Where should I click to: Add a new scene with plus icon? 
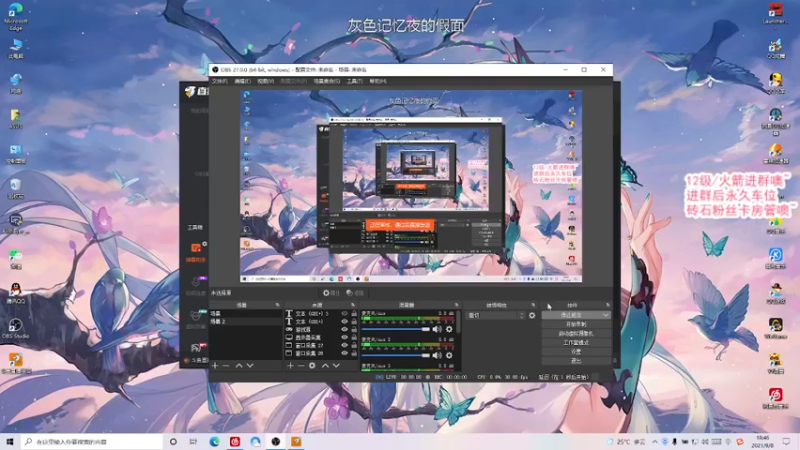tap(215, 366)
